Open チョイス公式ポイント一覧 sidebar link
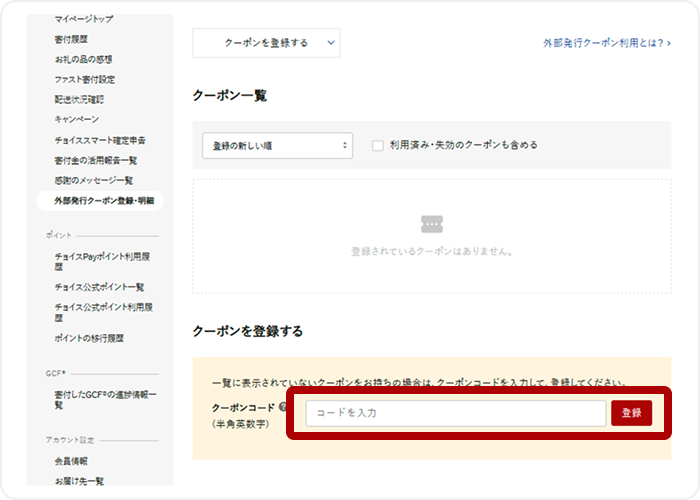 (100, 287)
